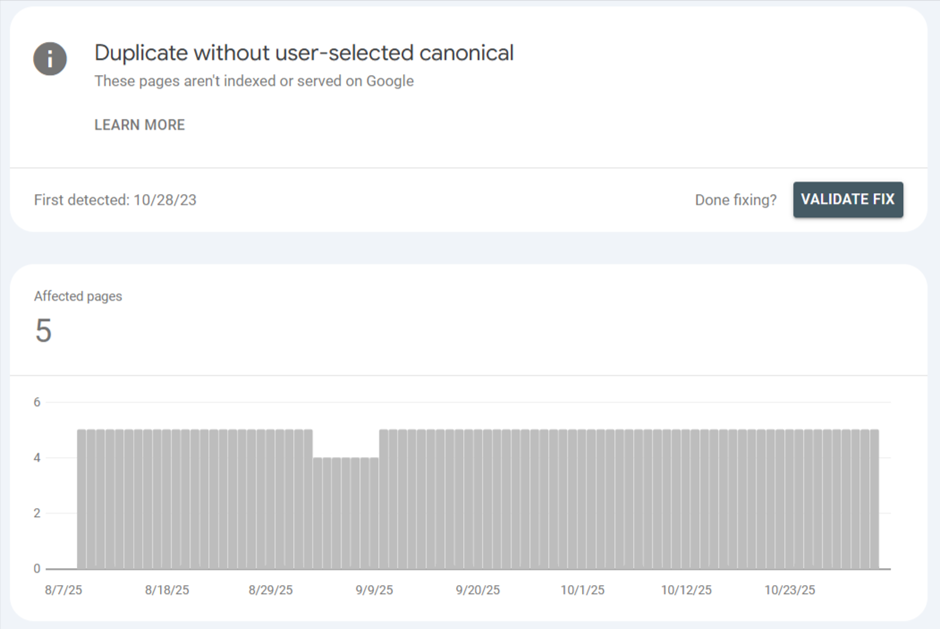
Task: Open the LEARN MORE link
Action: [139, 125]
